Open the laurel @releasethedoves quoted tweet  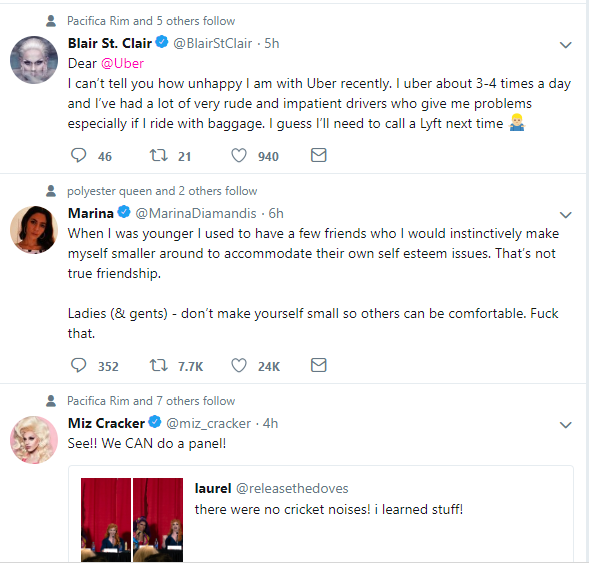tap(321, 514)
